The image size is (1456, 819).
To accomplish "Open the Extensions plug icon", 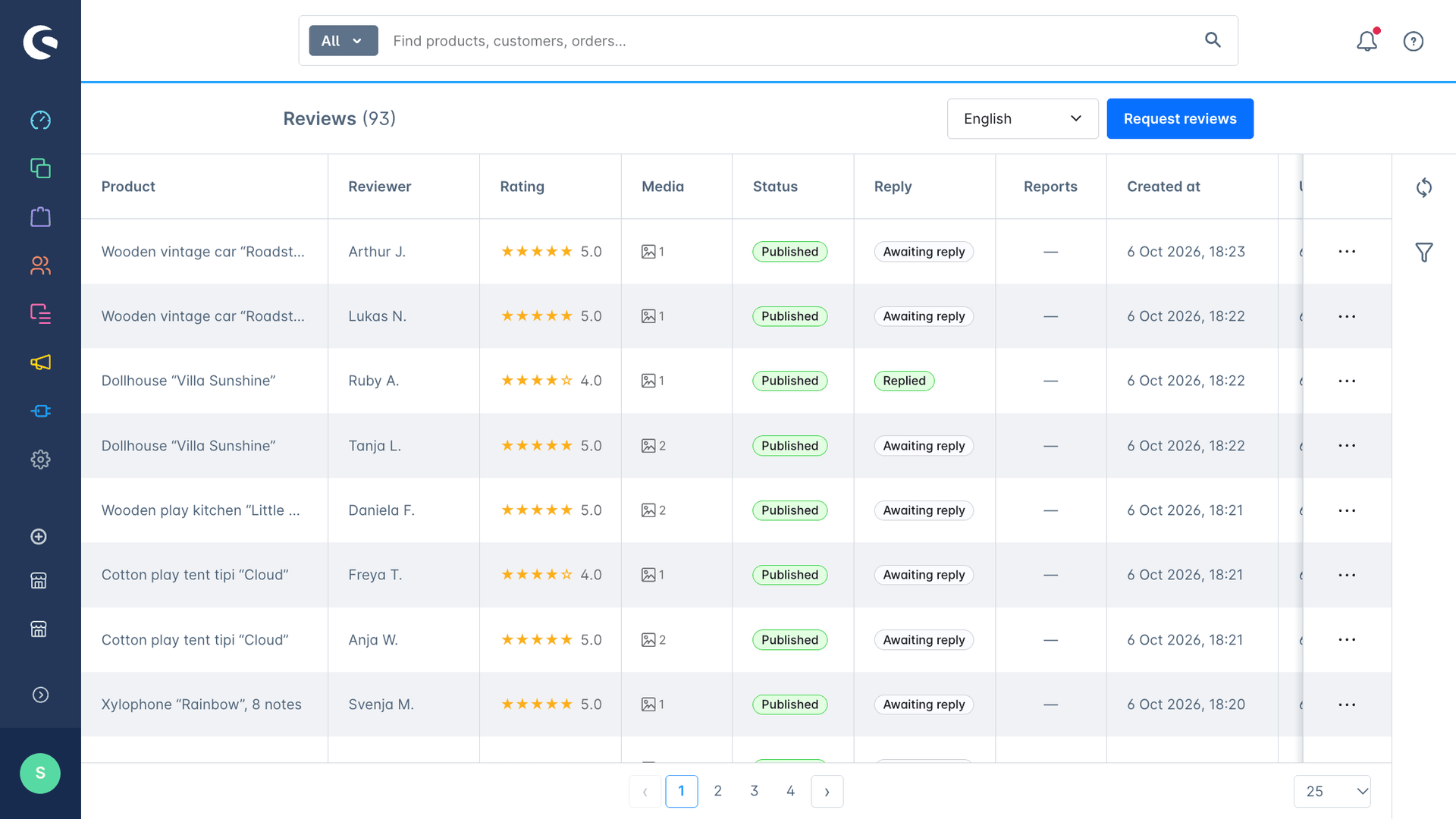I will (40, 411).
